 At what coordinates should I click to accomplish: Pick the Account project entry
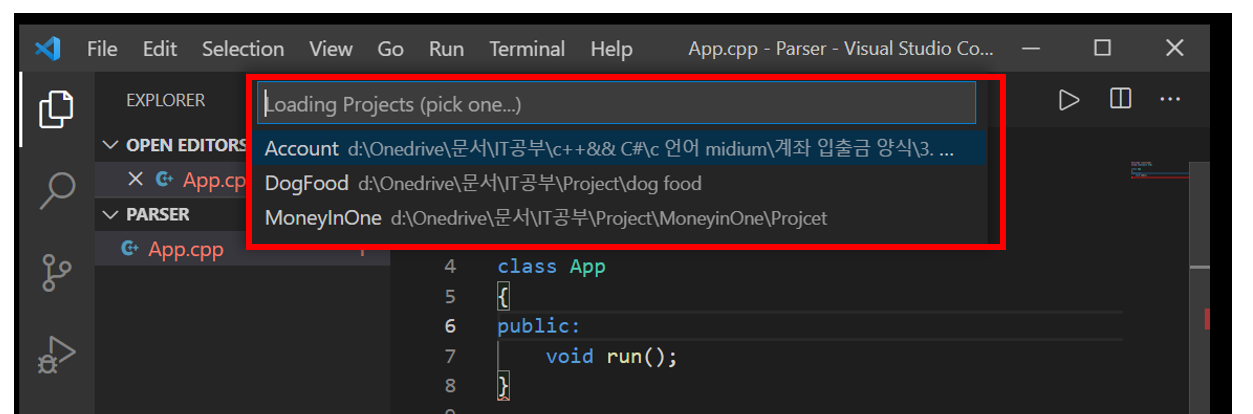pyautogui.click(x=620, y=148)
